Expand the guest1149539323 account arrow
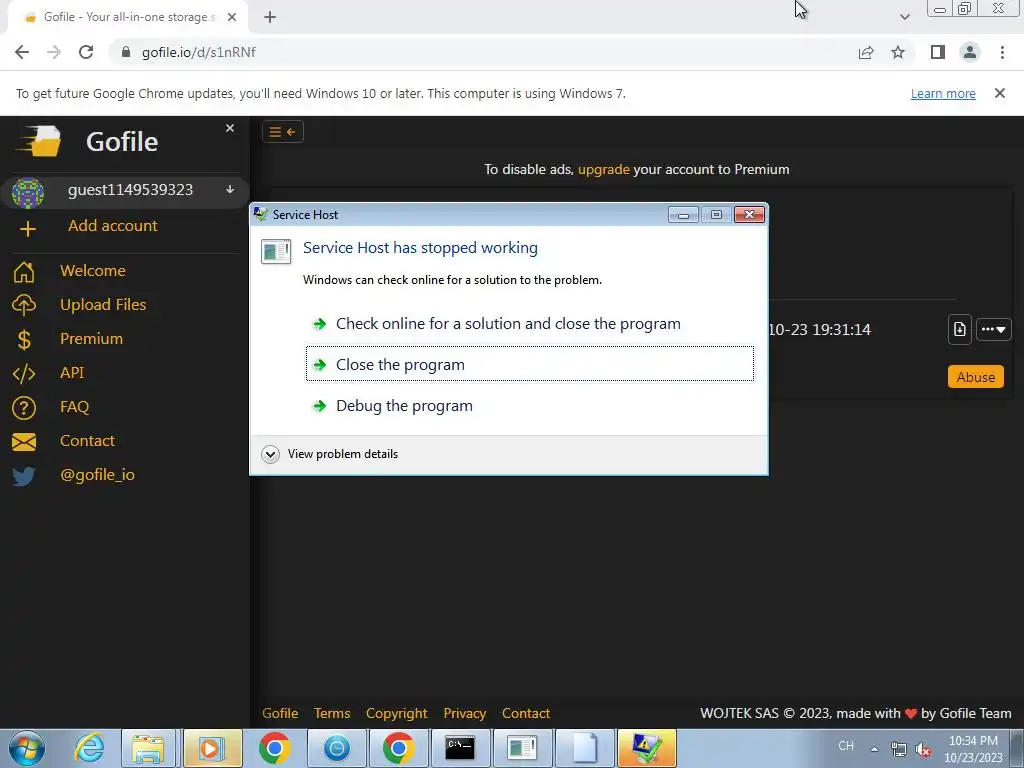Screen dimensions: 1024x768 tap(230, 189)
